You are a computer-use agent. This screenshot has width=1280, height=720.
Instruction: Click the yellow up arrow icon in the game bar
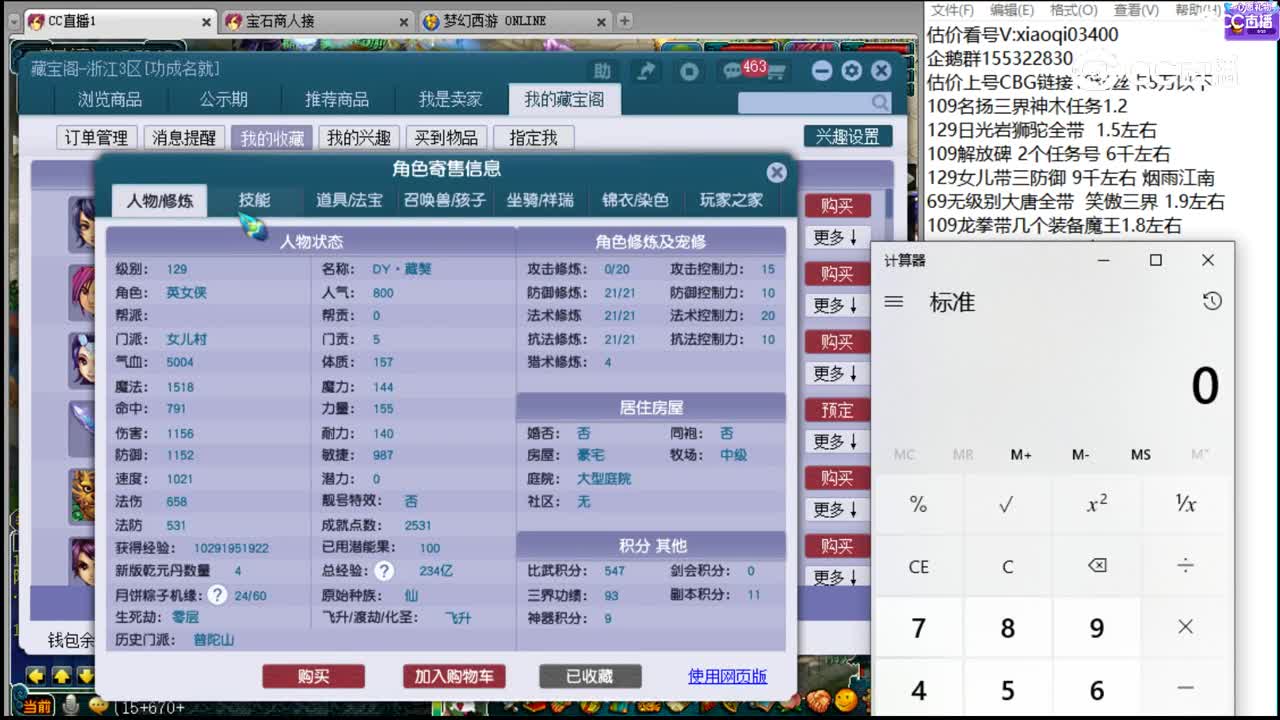62,675
